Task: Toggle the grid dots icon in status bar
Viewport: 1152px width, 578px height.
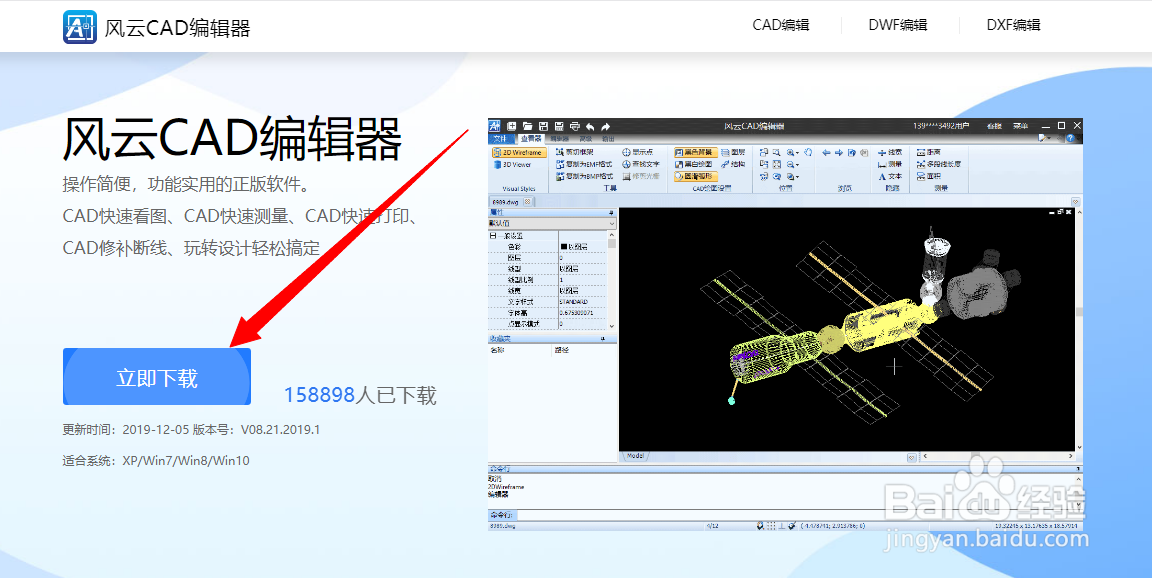Action: 771,525
